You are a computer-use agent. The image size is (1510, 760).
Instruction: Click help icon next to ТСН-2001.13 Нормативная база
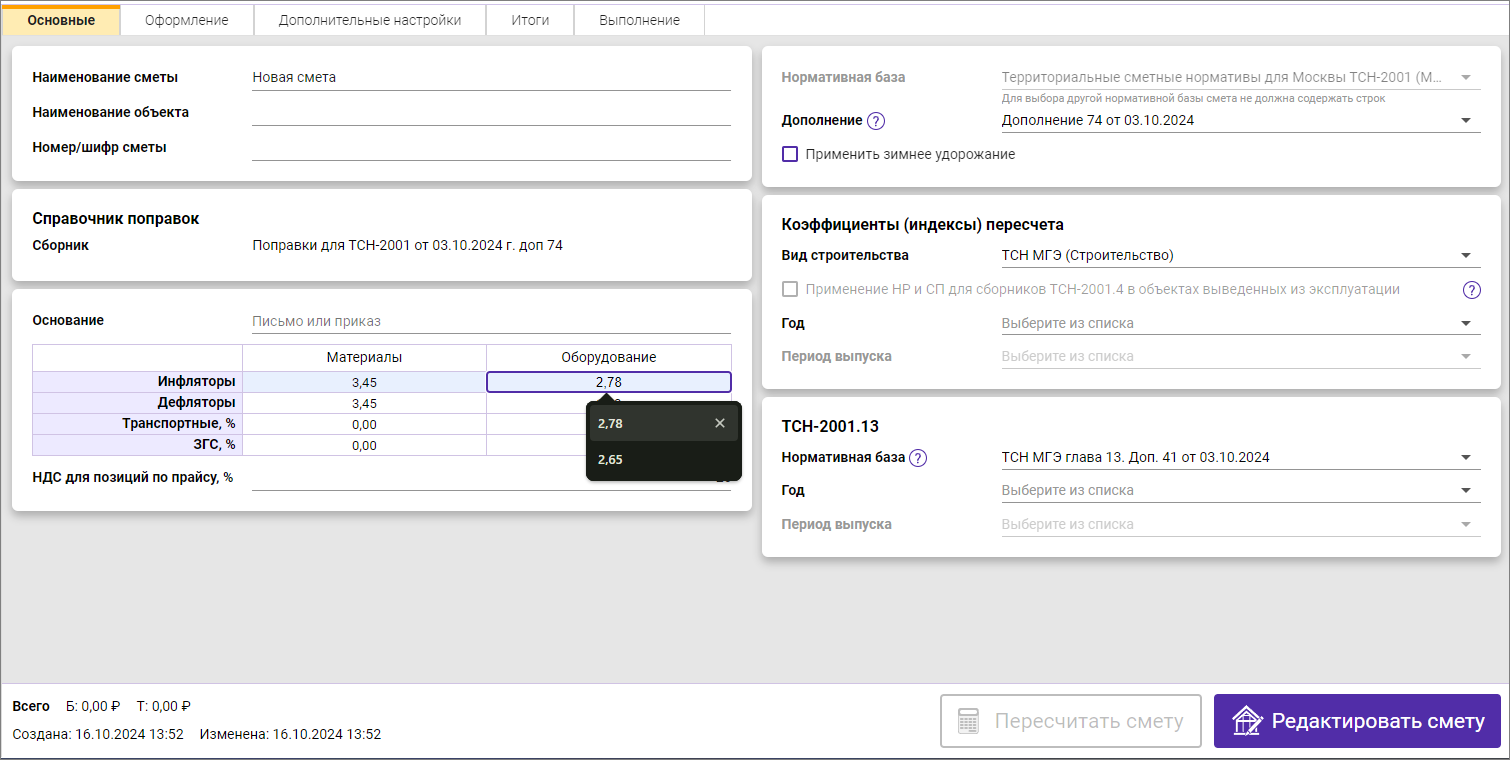[918, 458]
